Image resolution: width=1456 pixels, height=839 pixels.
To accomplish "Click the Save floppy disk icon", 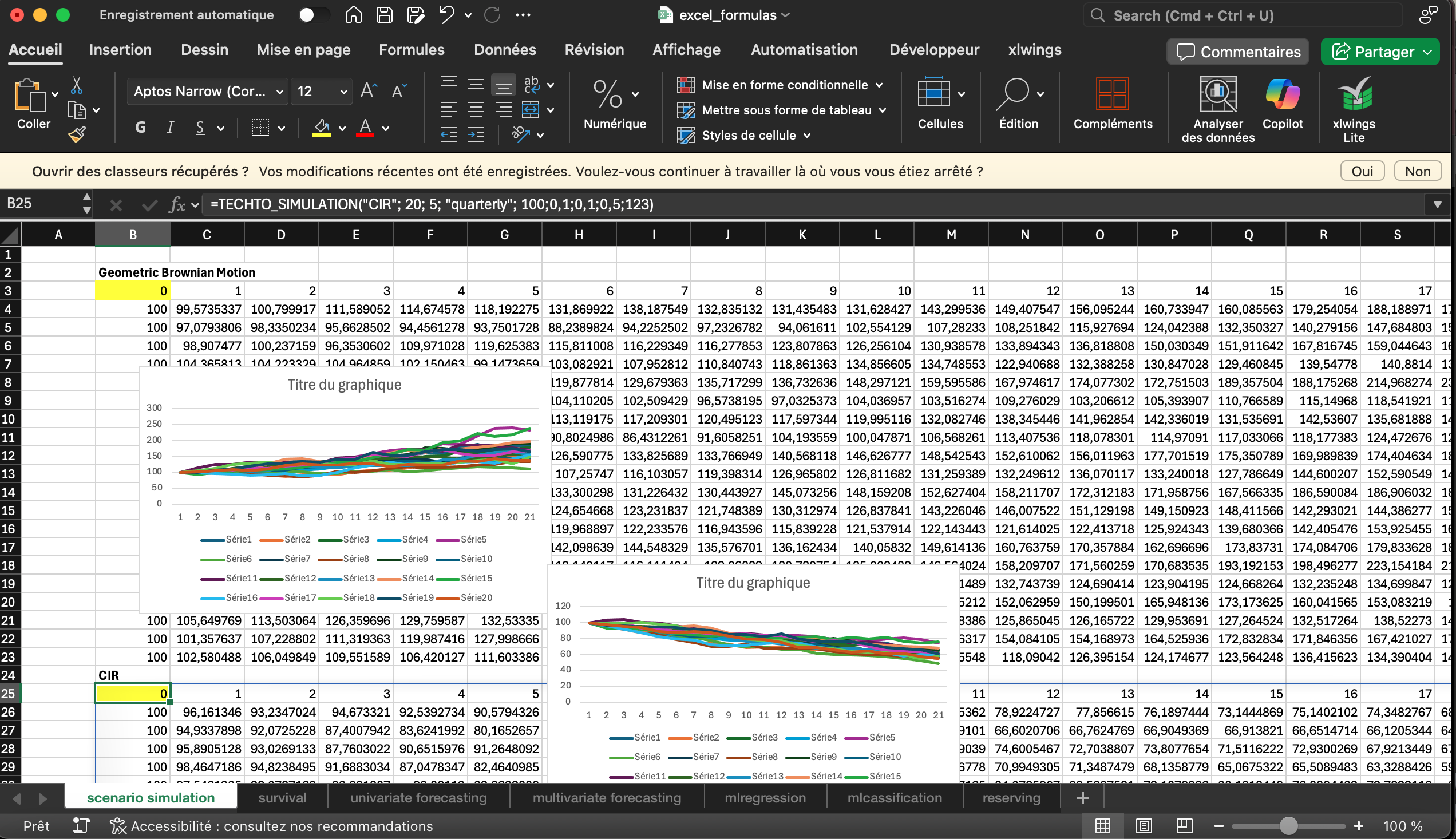I will pyautogui.click(x=384, y=15).
